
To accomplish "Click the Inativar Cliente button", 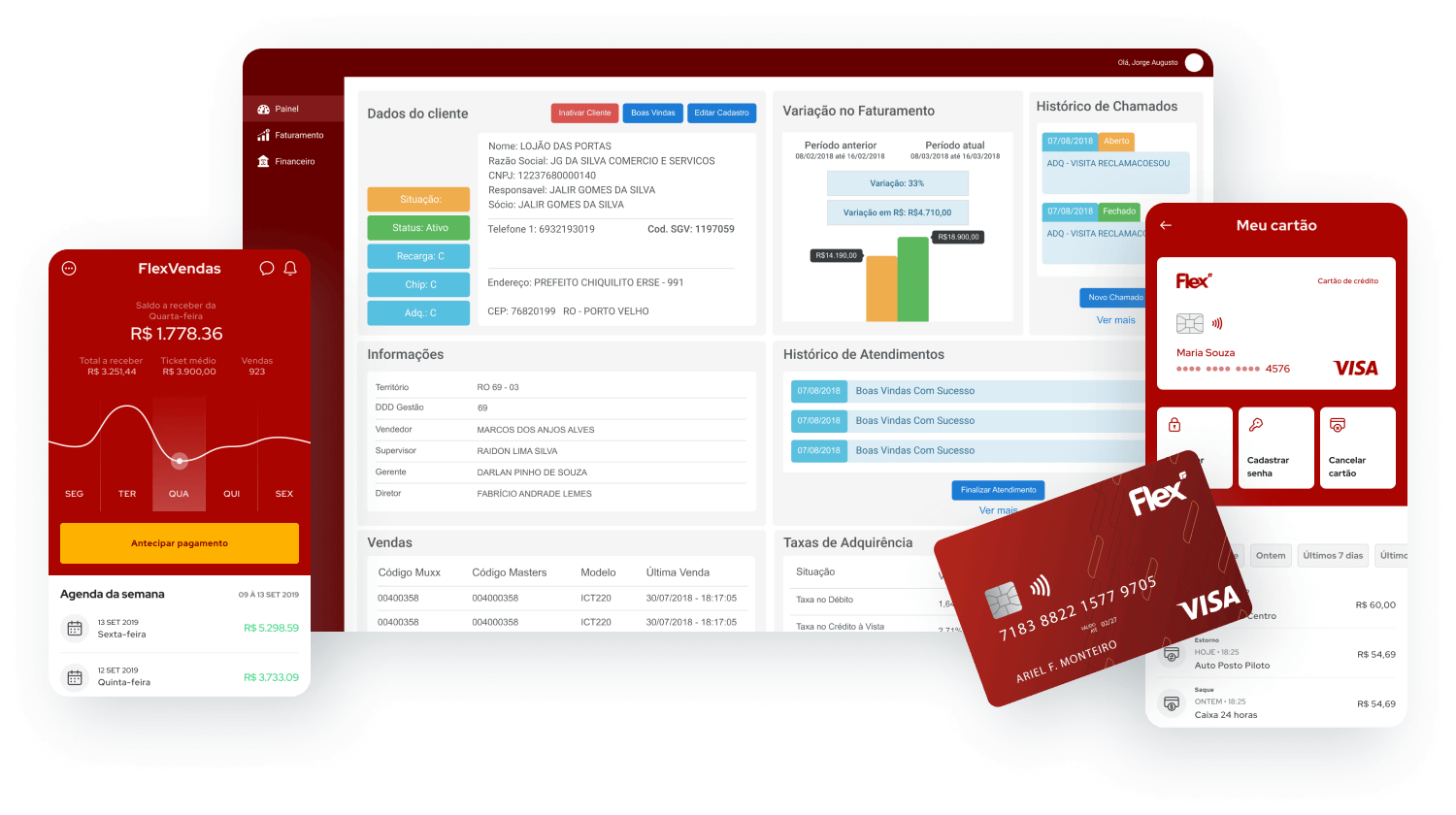I will (584, 113).
